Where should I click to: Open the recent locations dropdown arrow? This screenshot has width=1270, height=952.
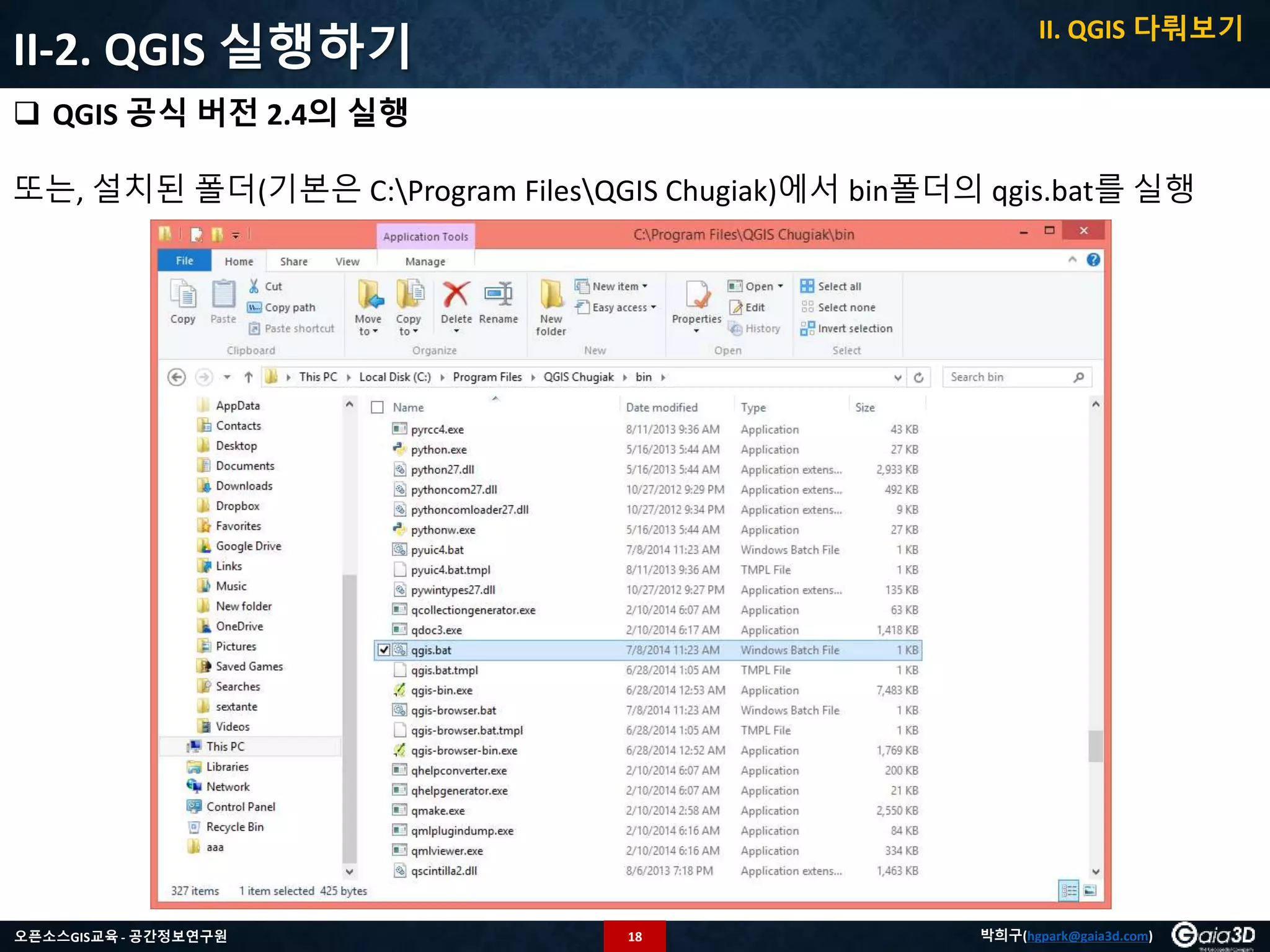(227, 377)
